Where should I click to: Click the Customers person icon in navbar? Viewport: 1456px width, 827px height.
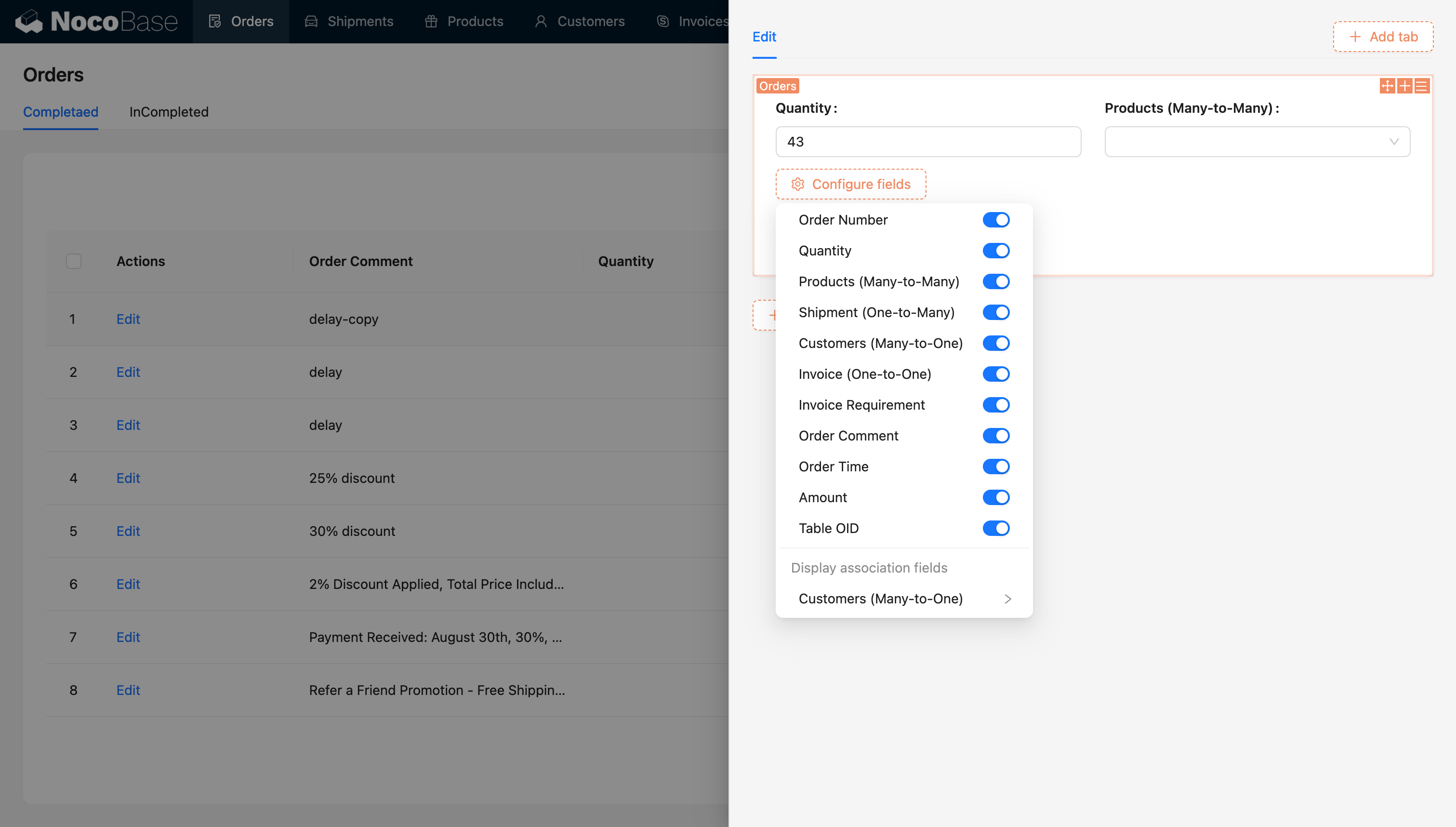point(541,22)
